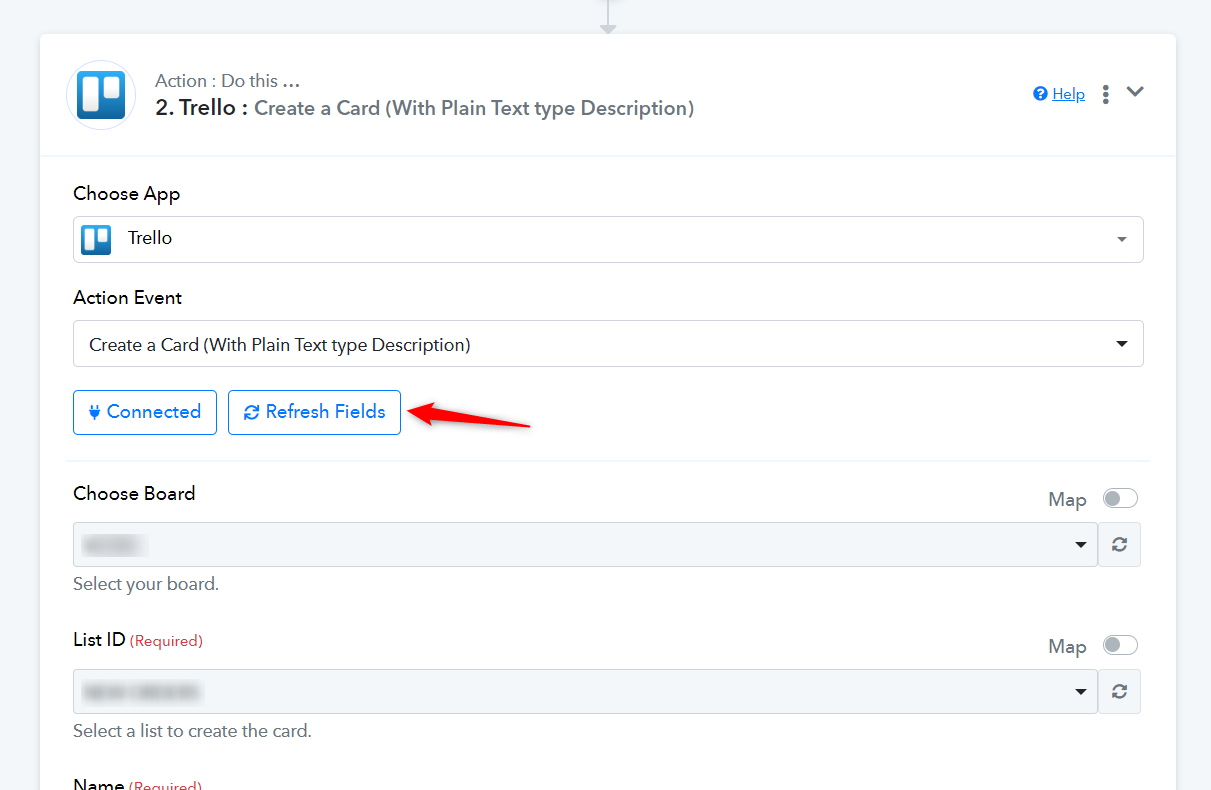Image resolution: width=1211 pixels, height=790 pixels.
Task: Open the Help link
Action: [1068, 94]
